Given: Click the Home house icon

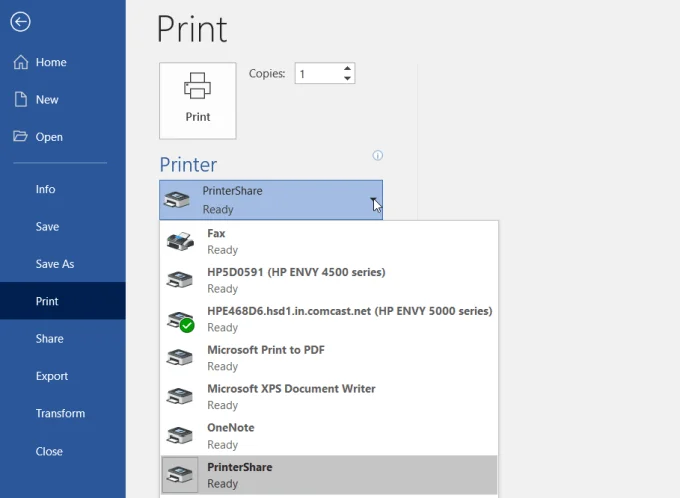Looking at the screenshot, I should [x=20, y=62].
